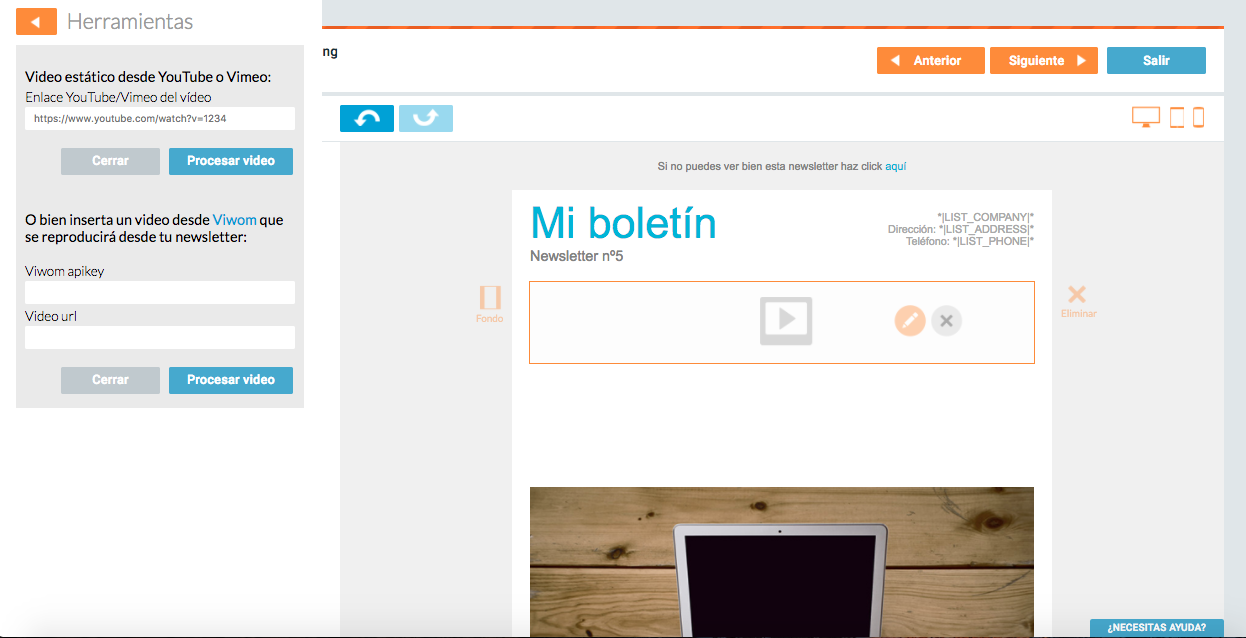Click Procesar video for YouTube link

(230, 161)
